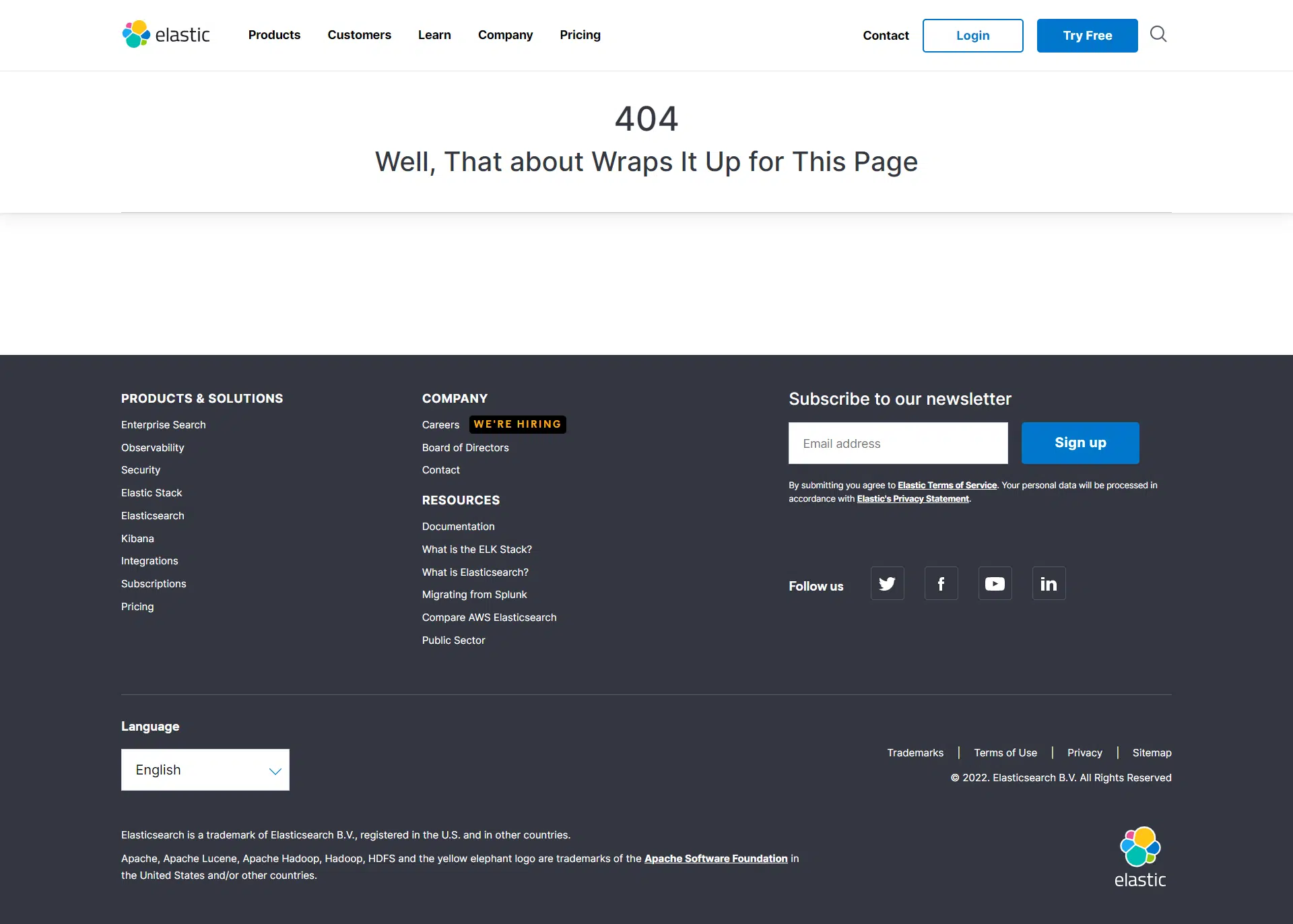Open the Integrations footer link

point(150,561)
